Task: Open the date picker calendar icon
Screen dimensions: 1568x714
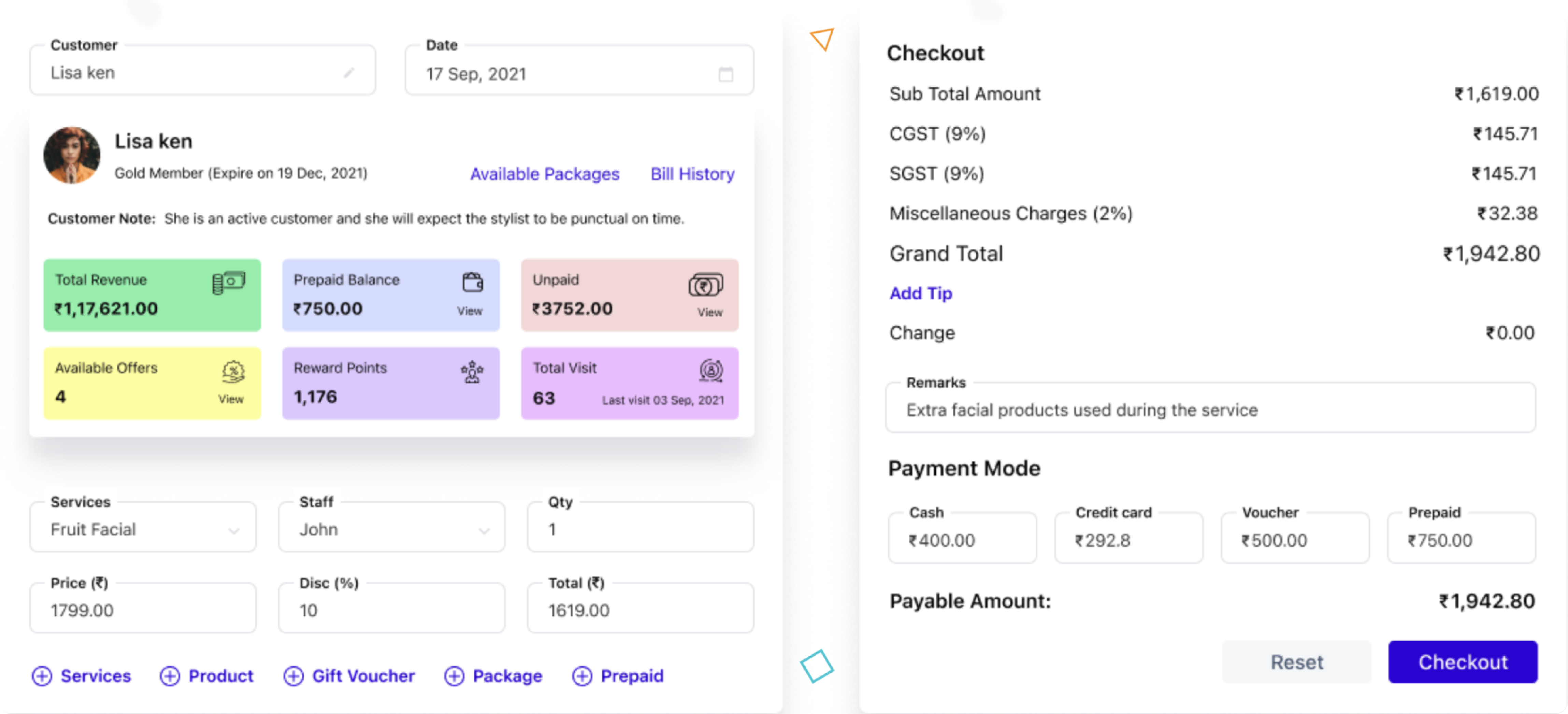Action: point(725,74)
